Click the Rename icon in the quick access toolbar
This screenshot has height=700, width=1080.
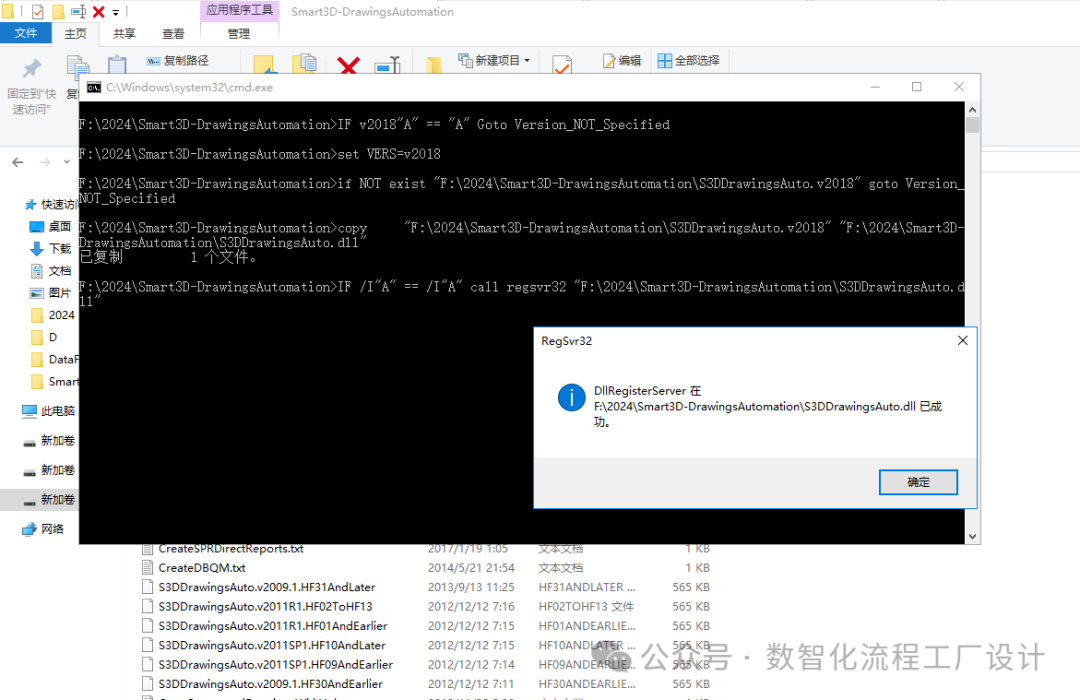[79, 12]
